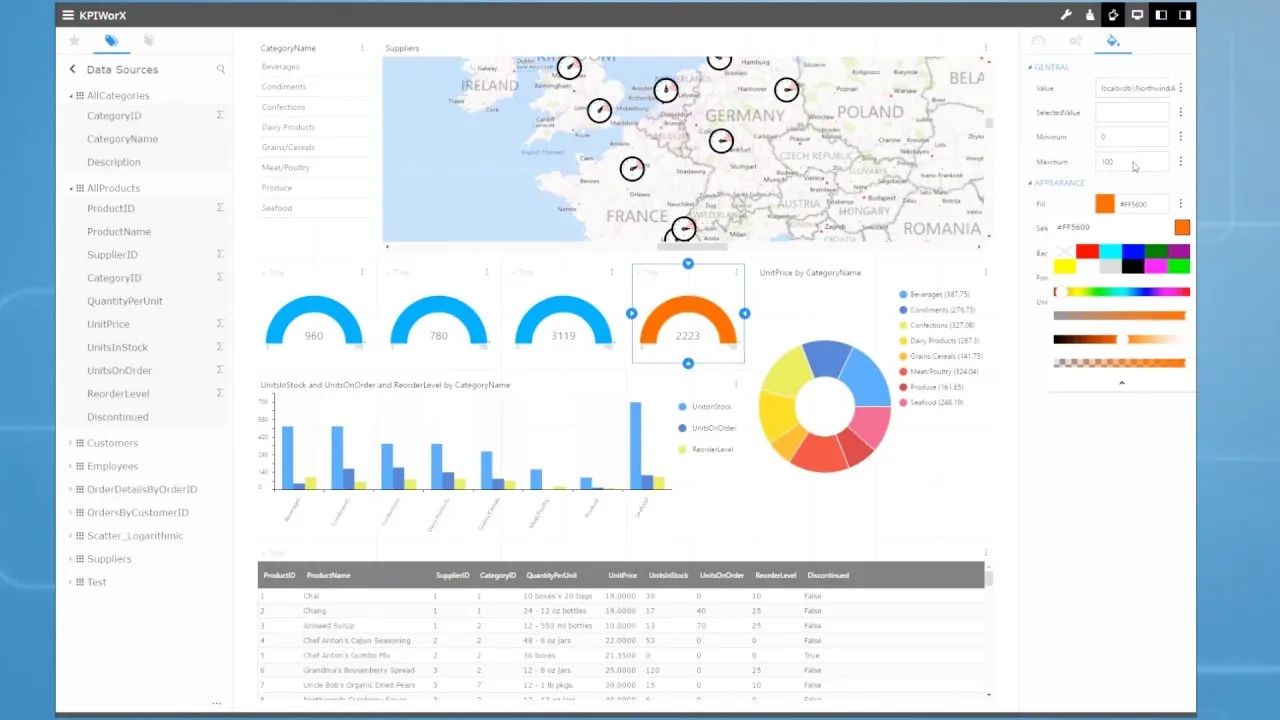Open the documents tab in left panel
This screenshot has width=1280, height=720.
(x=149, y=40)
